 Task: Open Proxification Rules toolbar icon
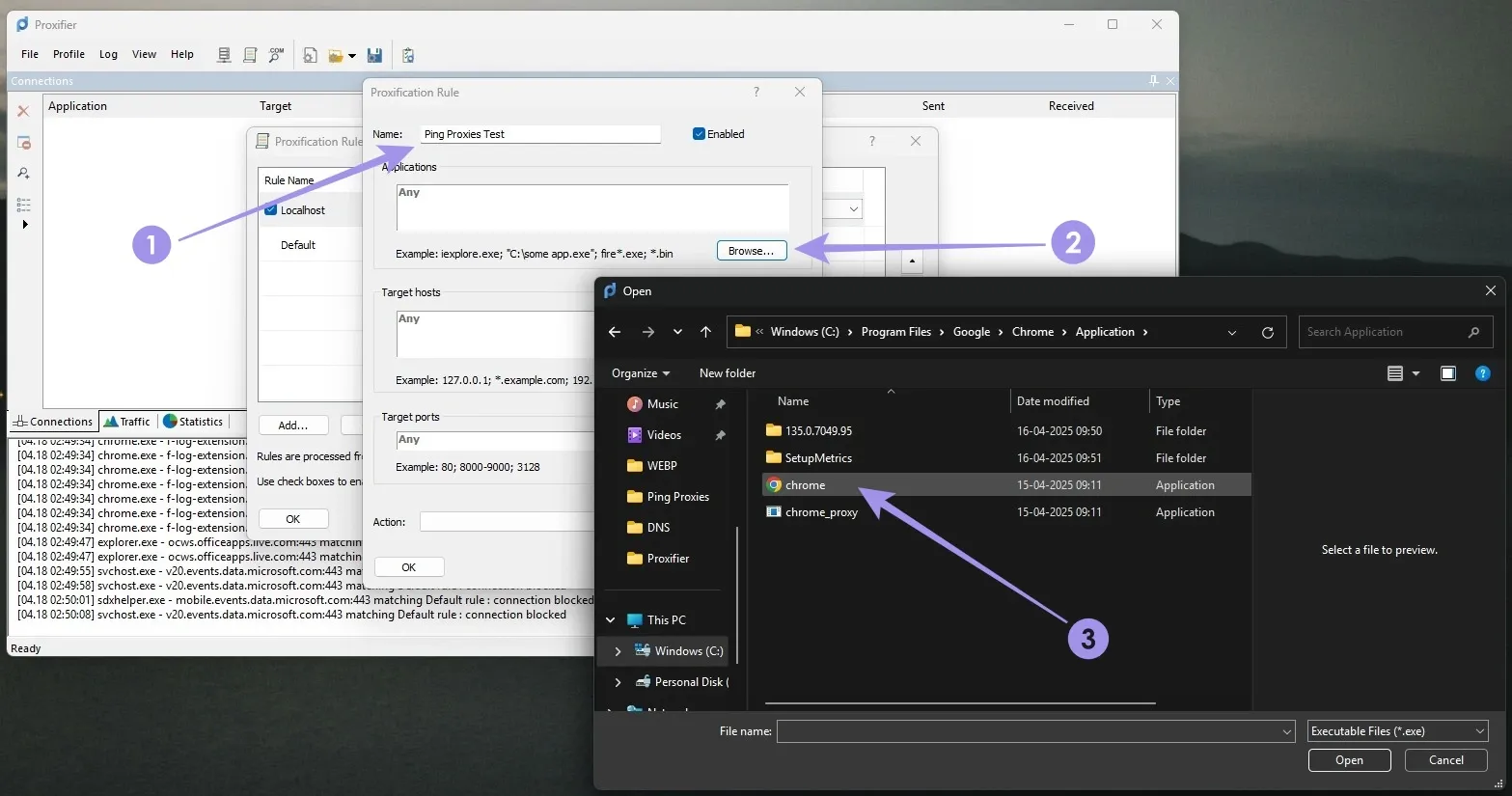pos(250,55)
